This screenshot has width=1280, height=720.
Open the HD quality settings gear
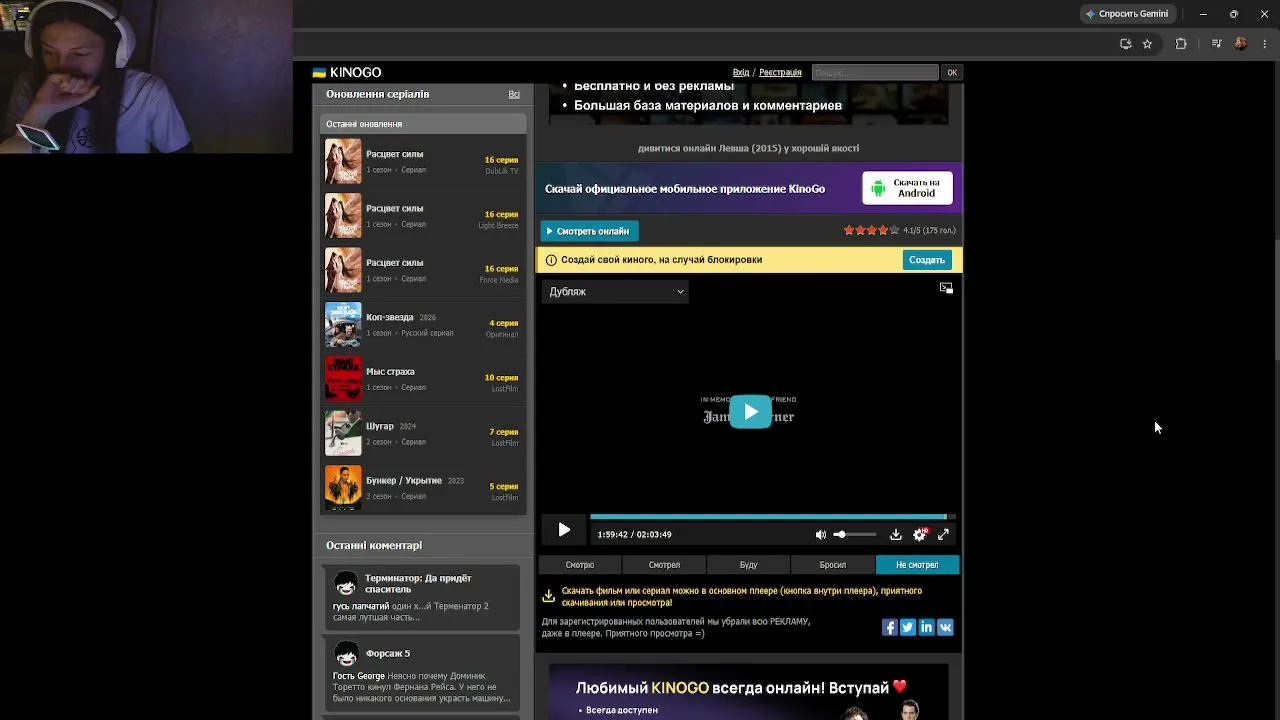920,534
